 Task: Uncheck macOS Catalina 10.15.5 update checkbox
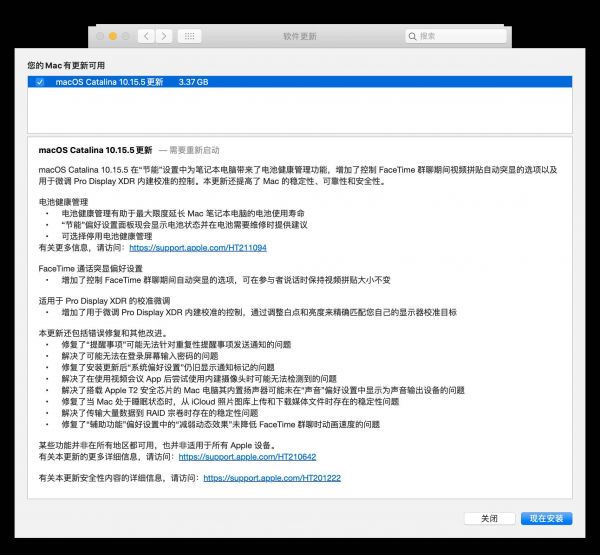(40, 82)
